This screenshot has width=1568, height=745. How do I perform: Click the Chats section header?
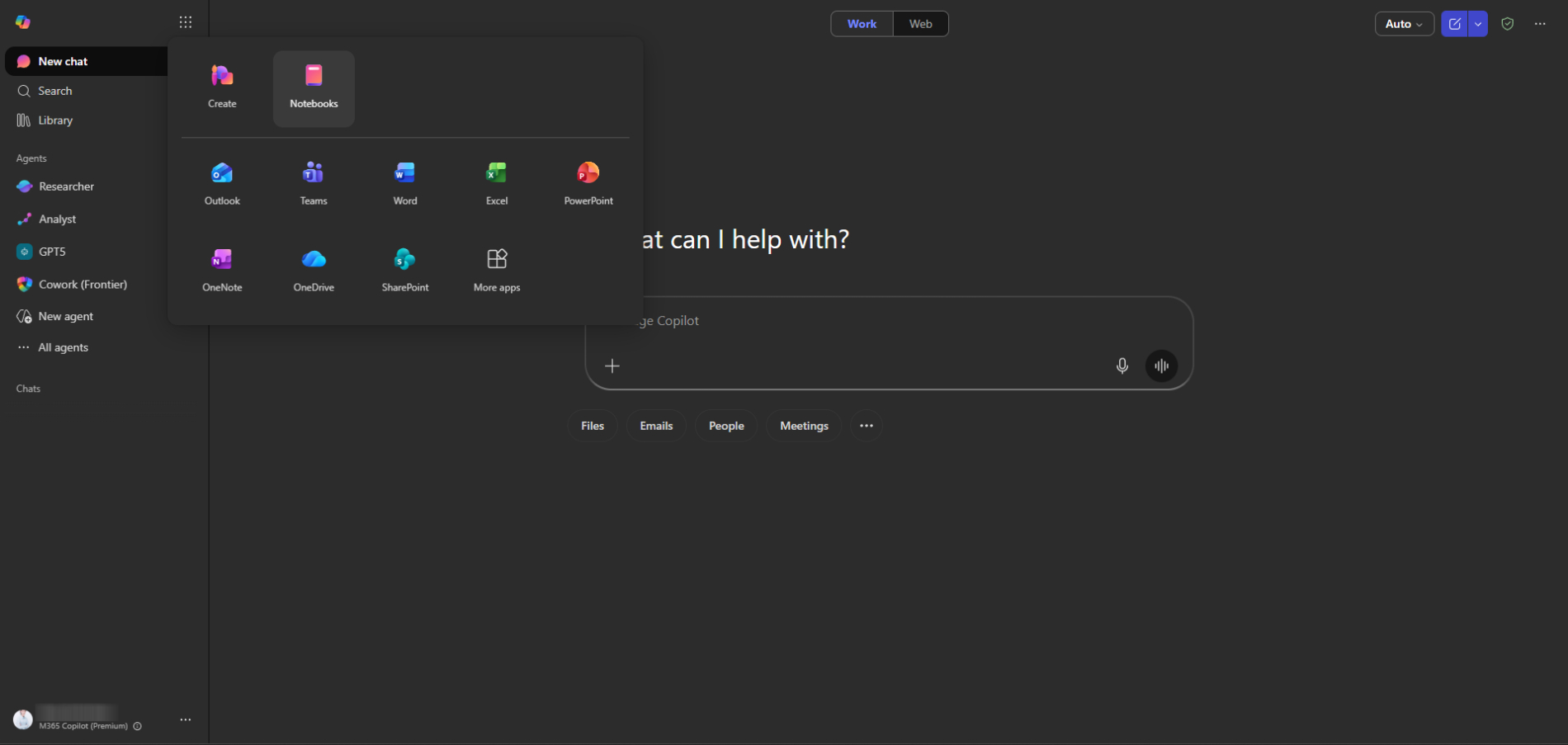tap(28, 389)
